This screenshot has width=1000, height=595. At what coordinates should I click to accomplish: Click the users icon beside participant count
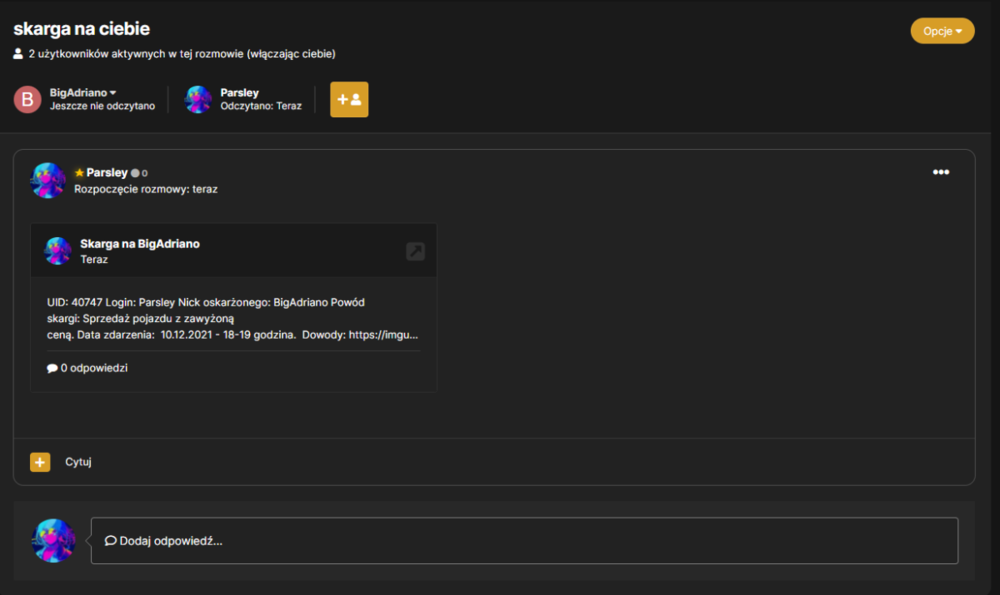coord(18,54)
